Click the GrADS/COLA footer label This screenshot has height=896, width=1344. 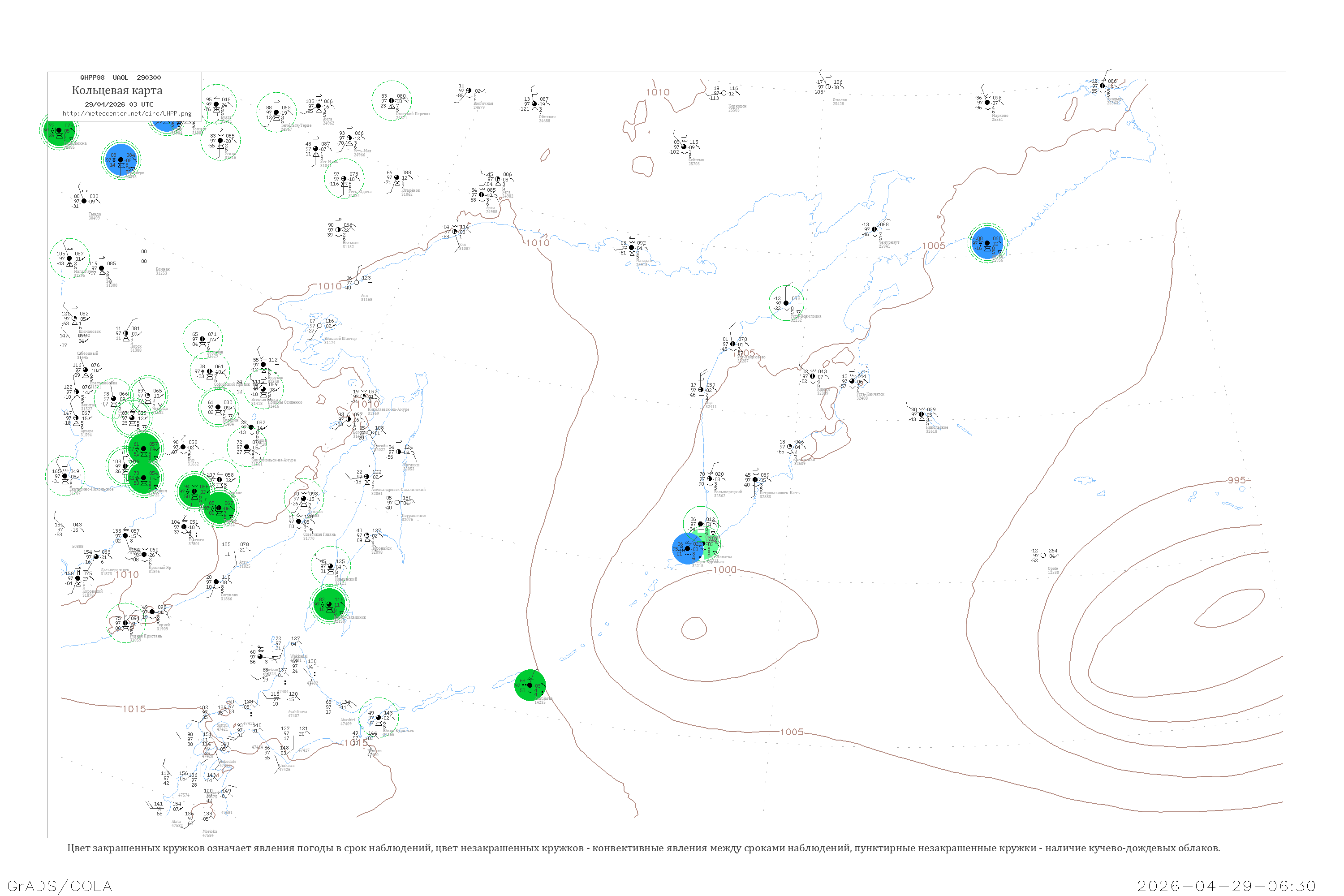click(60, 886)
